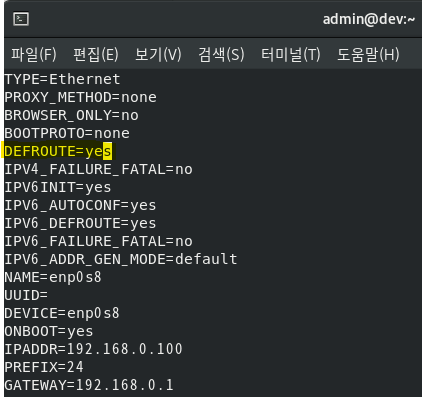Click the DEVICE=enp0s8 line
The image size is (422, 397).
click(x=62, y=313)
